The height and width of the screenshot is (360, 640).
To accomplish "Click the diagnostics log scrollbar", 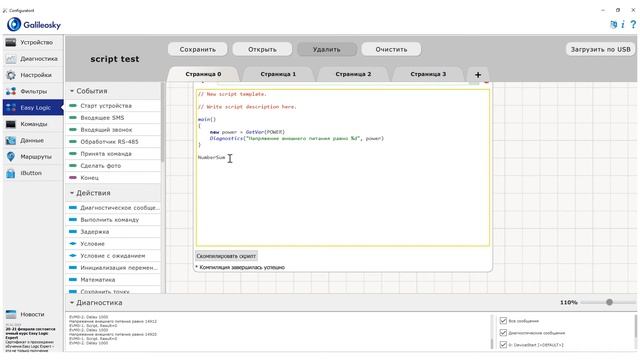I will pyautogui.click(x=492, y=344).
